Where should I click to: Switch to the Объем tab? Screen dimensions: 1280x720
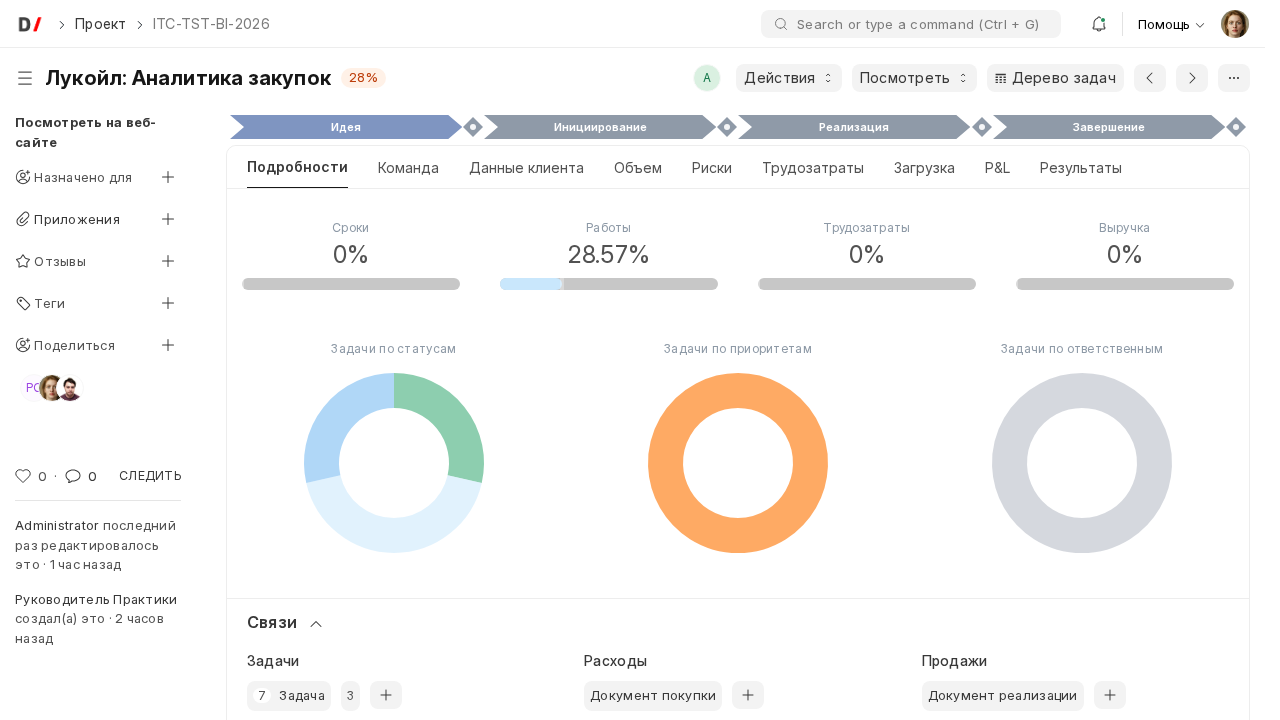[x=638, y=168]
